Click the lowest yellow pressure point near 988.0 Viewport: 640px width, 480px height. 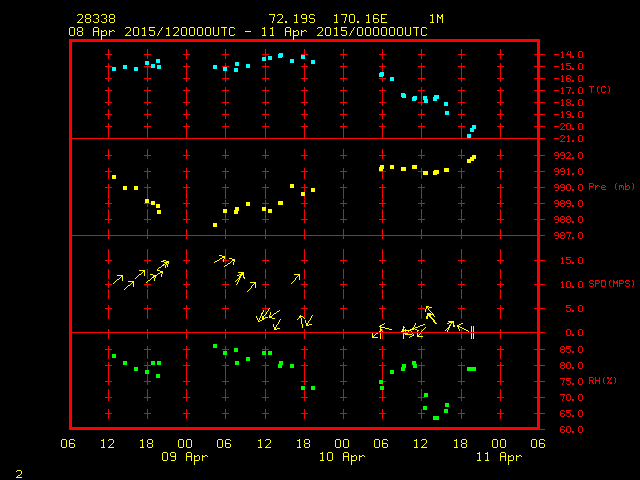[215, 225]
